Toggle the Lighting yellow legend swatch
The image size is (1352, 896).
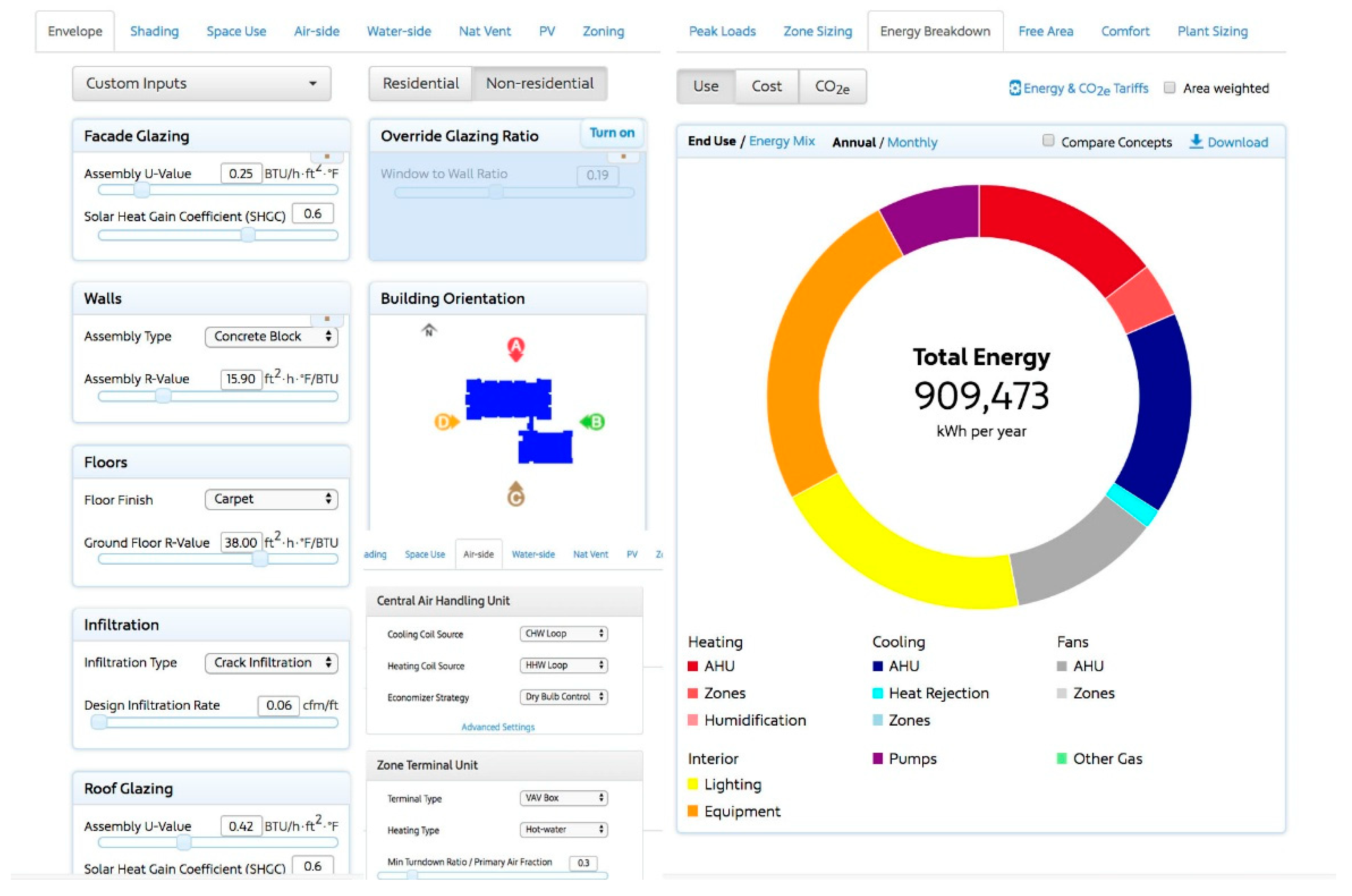[693, 784]
